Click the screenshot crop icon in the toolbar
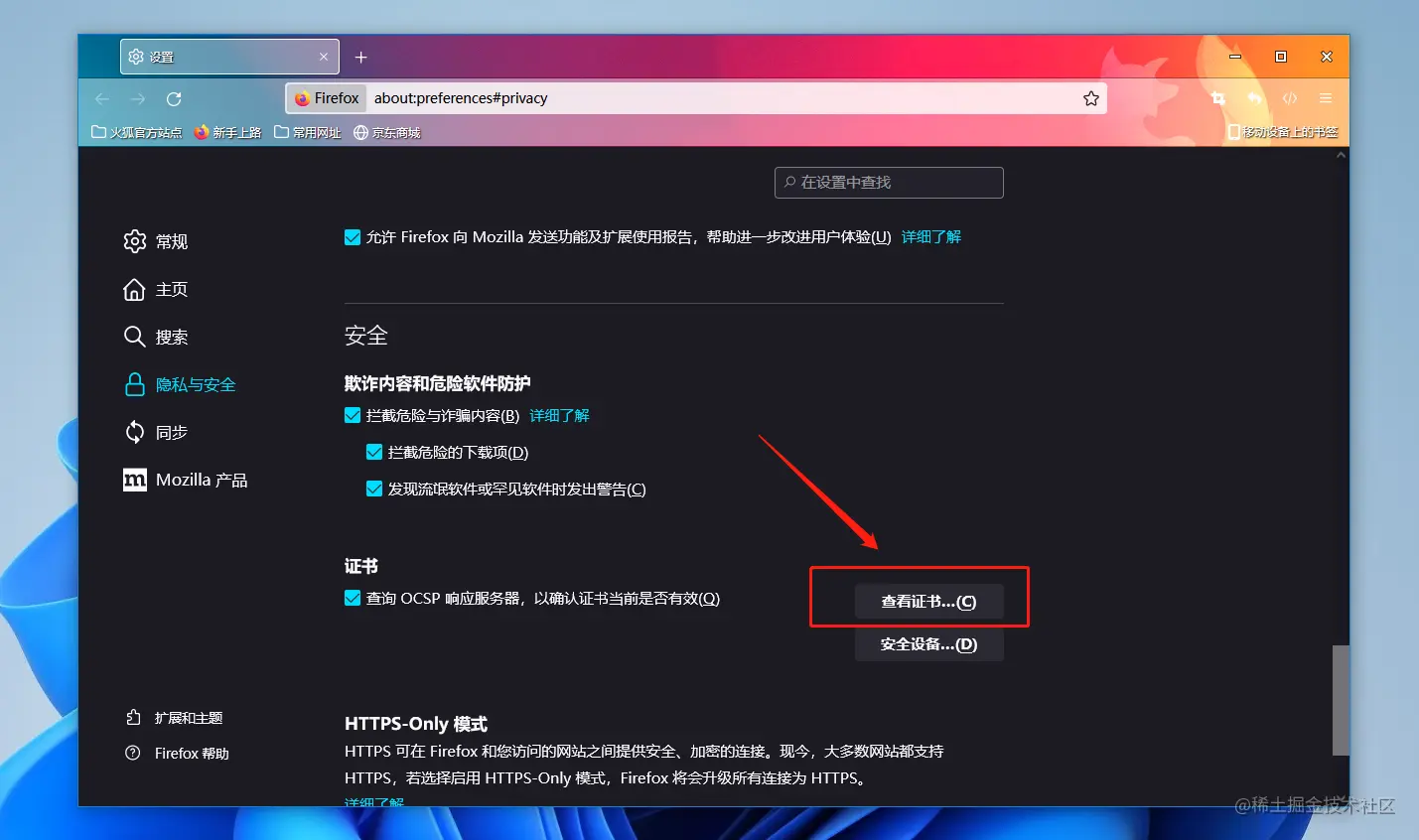The image size is (1419, 840). 1218,98
